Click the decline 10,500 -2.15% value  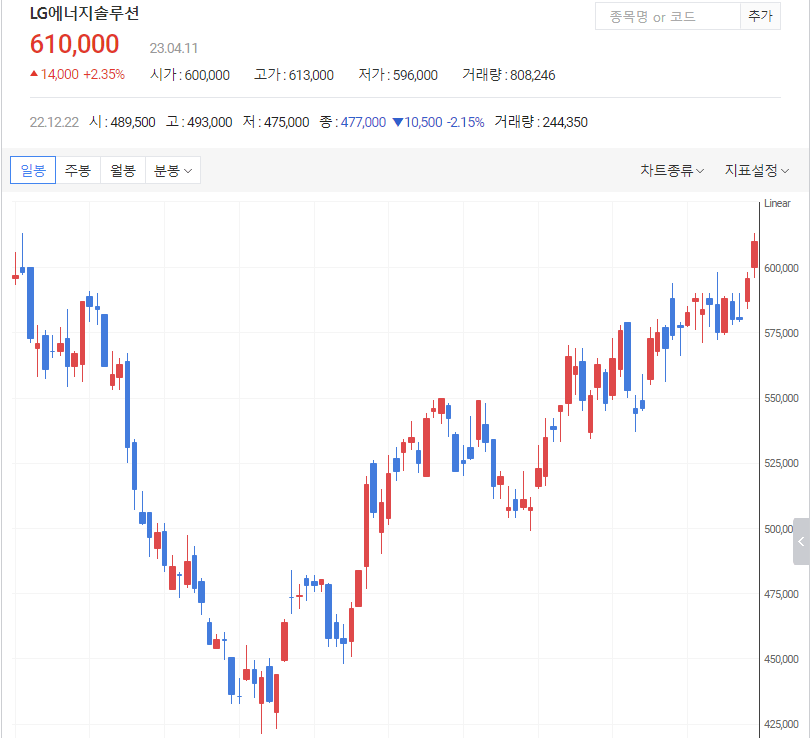439,122
